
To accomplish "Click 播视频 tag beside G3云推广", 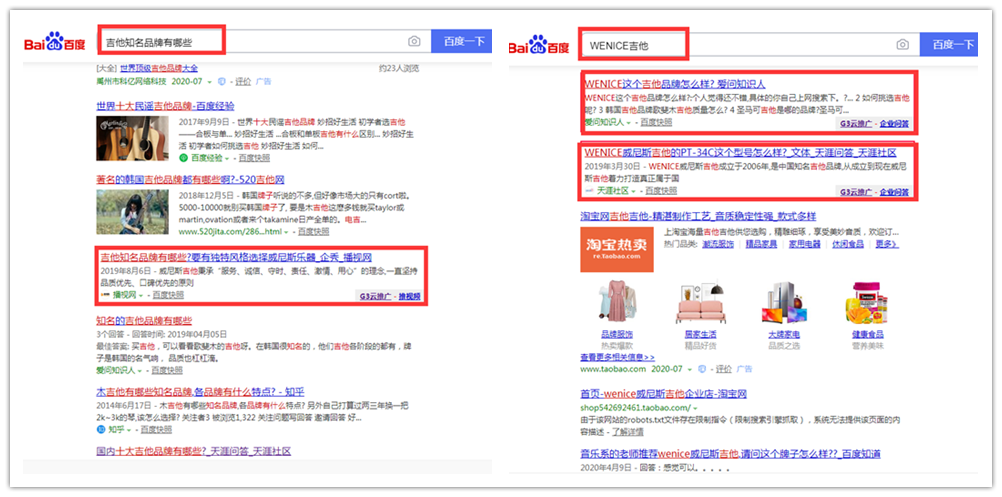I will (410, 296).
